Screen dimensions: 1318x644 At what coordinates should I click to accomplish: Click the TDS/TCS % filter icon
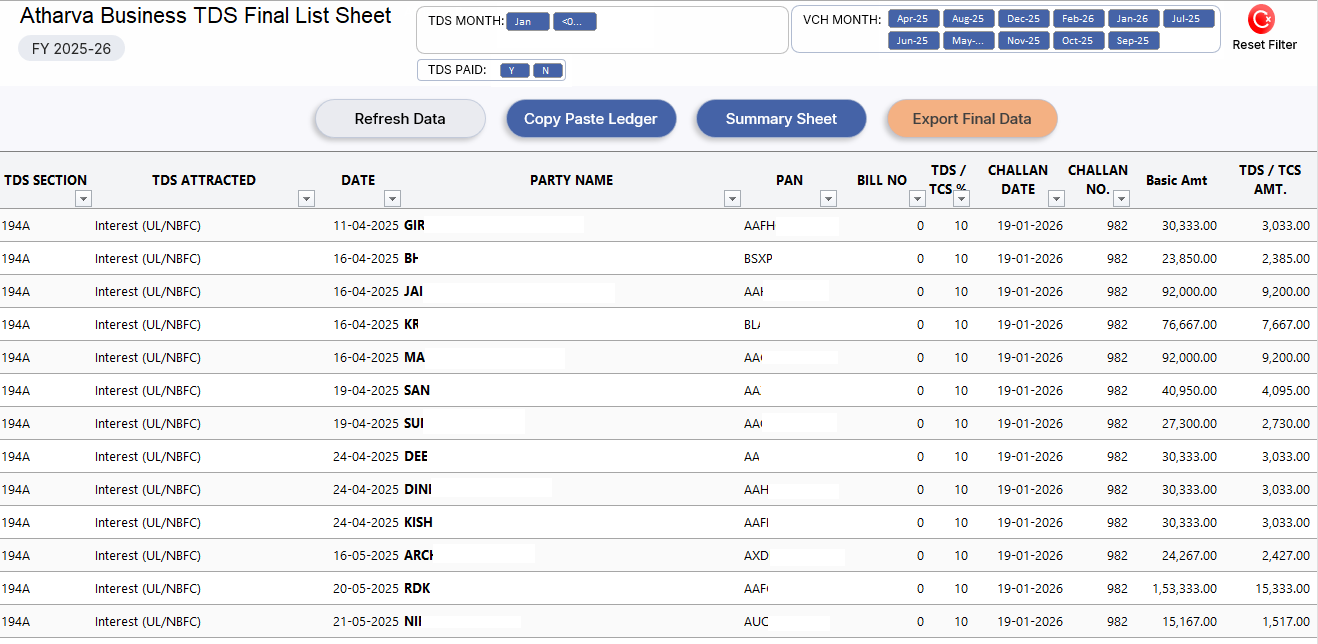pyautogui.click(x=962, y=198)
